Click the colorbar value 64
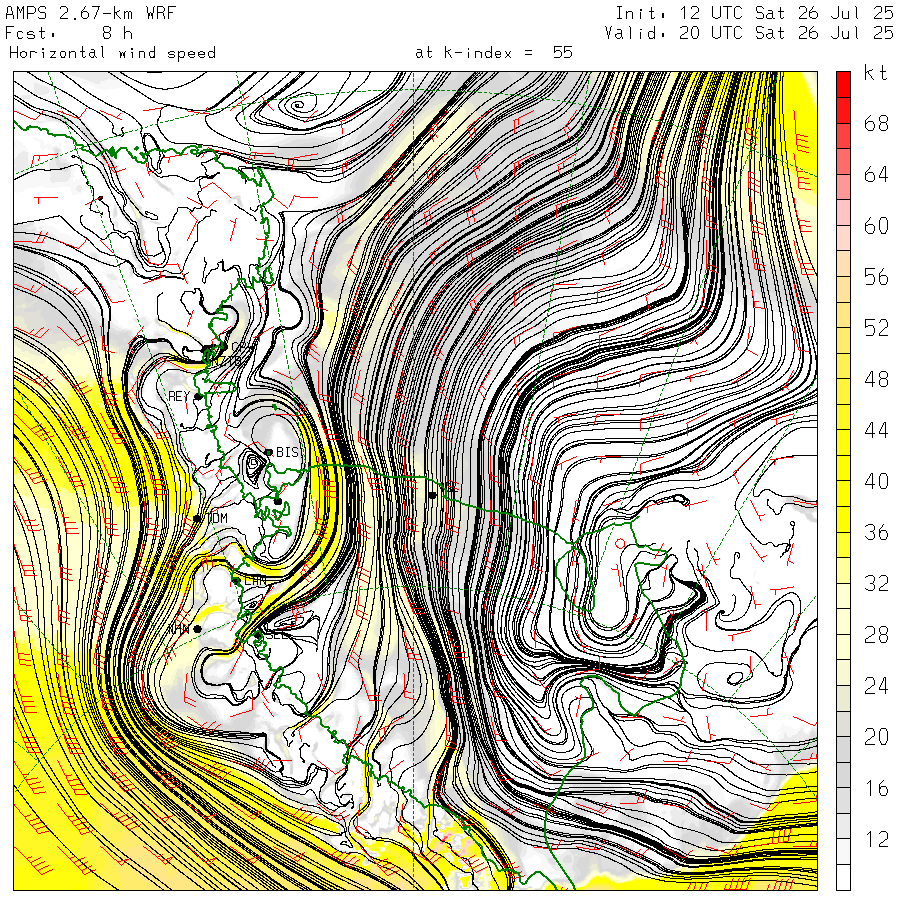The height and width of the screenshot is (900, 900). coord(876,174)
